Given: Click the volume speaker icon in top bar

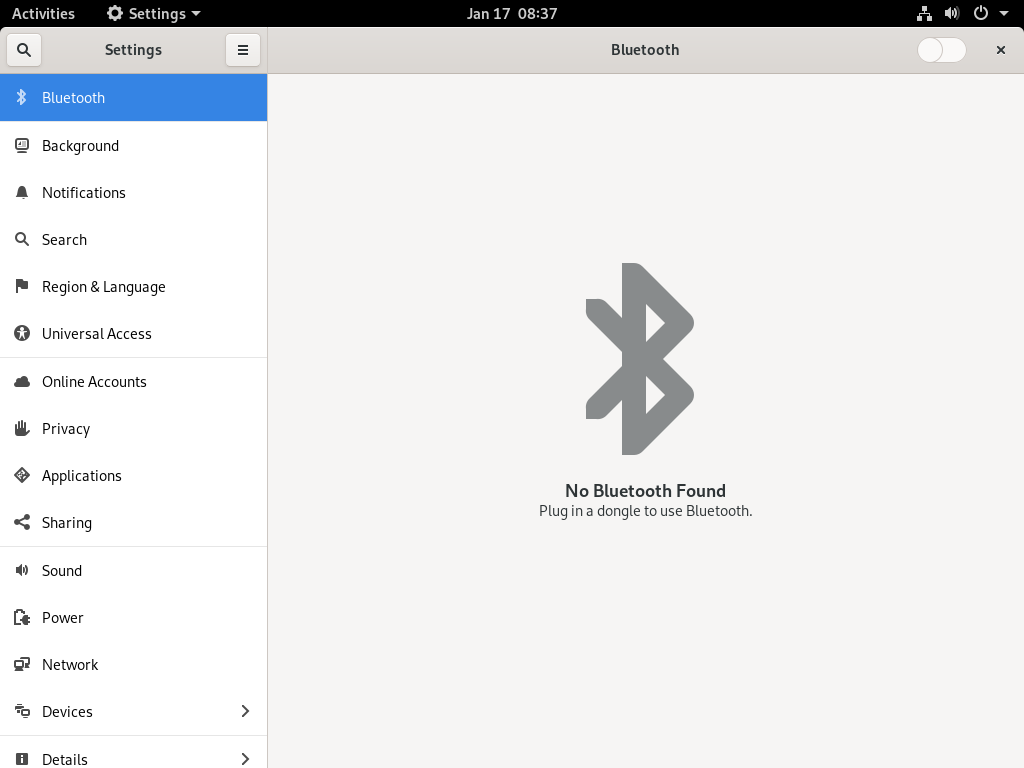Looking at the screenshot, I should 952,14.
